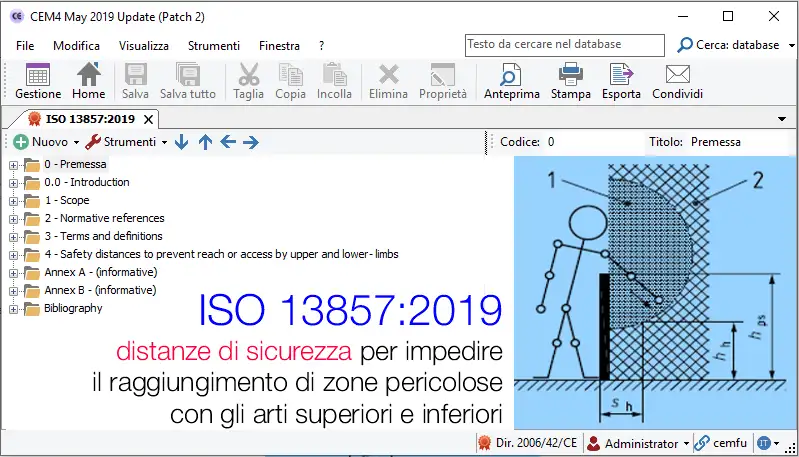This screenshot has height=457, width=799.
Task: Open Proprietà from toolbar
Action: pyautogui.click(x=443, y=74)
